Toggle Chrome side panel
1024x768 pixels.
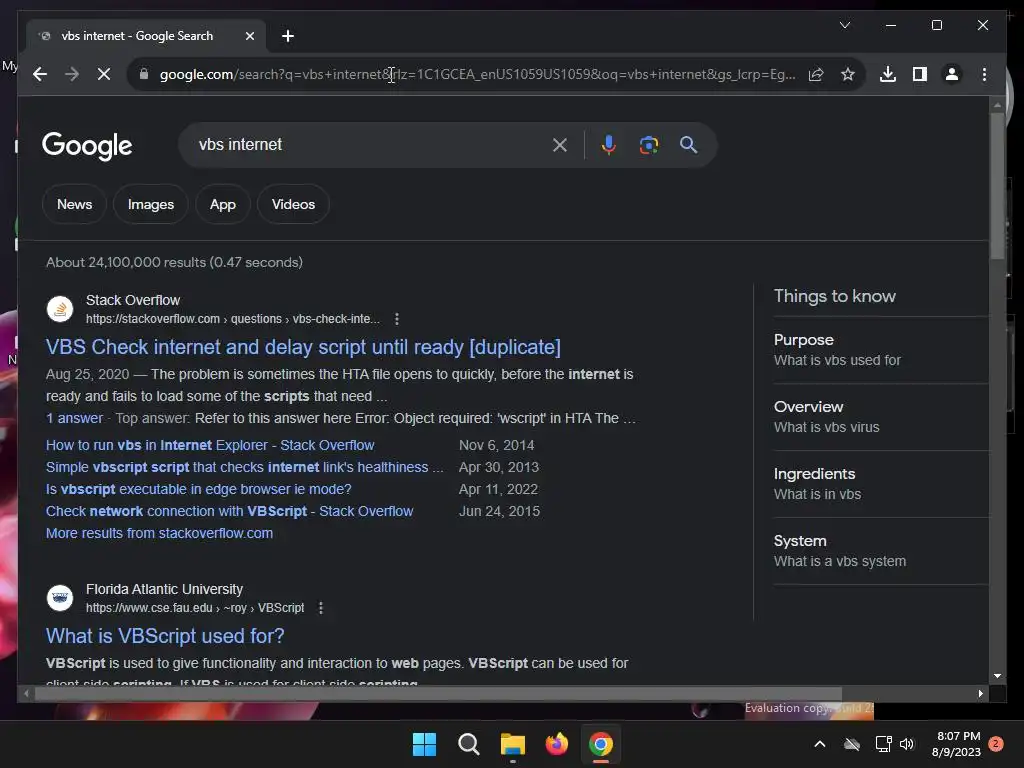pyautogui.click(x=920, y=74)
